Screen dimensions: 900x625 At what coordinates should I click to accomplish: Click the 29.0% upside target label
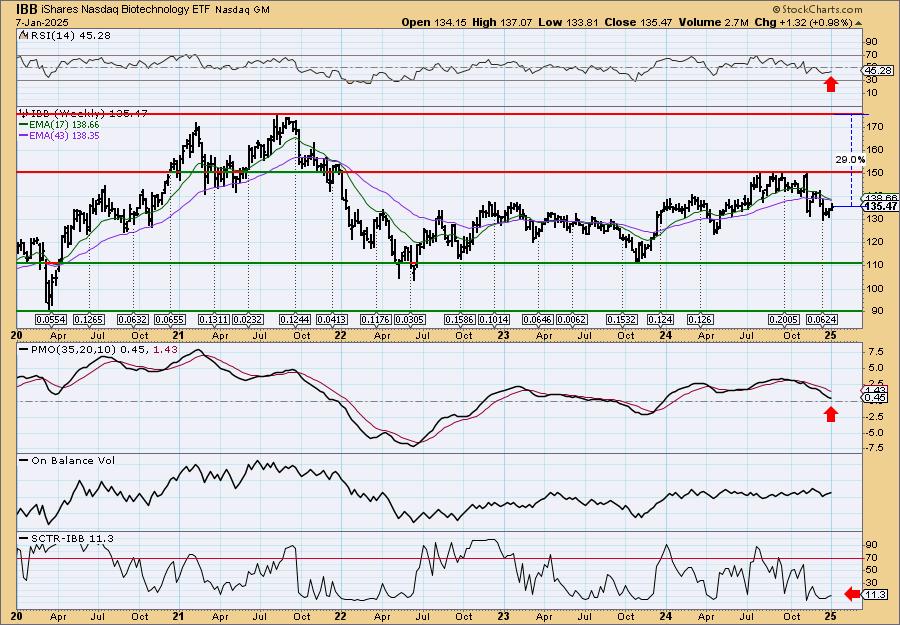click(x=850, y=160)
